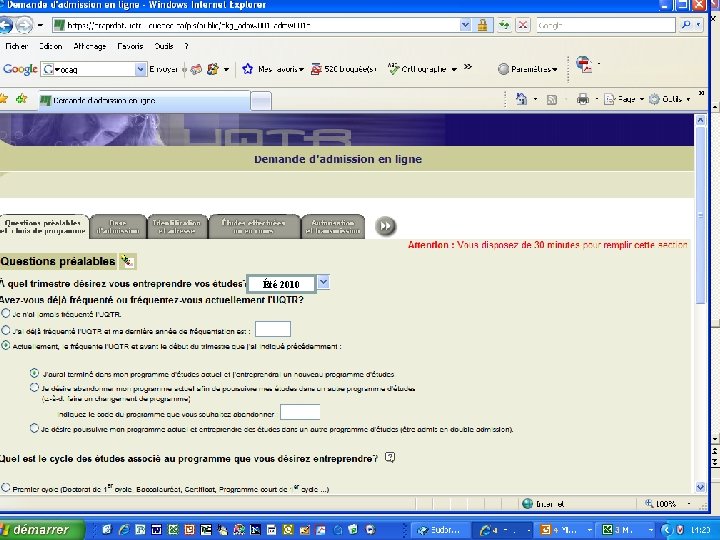Viewport: 720px width, 540px height.
Task: Select 'Je désire abandonner mon programme' radio
Action: [34, 388]
